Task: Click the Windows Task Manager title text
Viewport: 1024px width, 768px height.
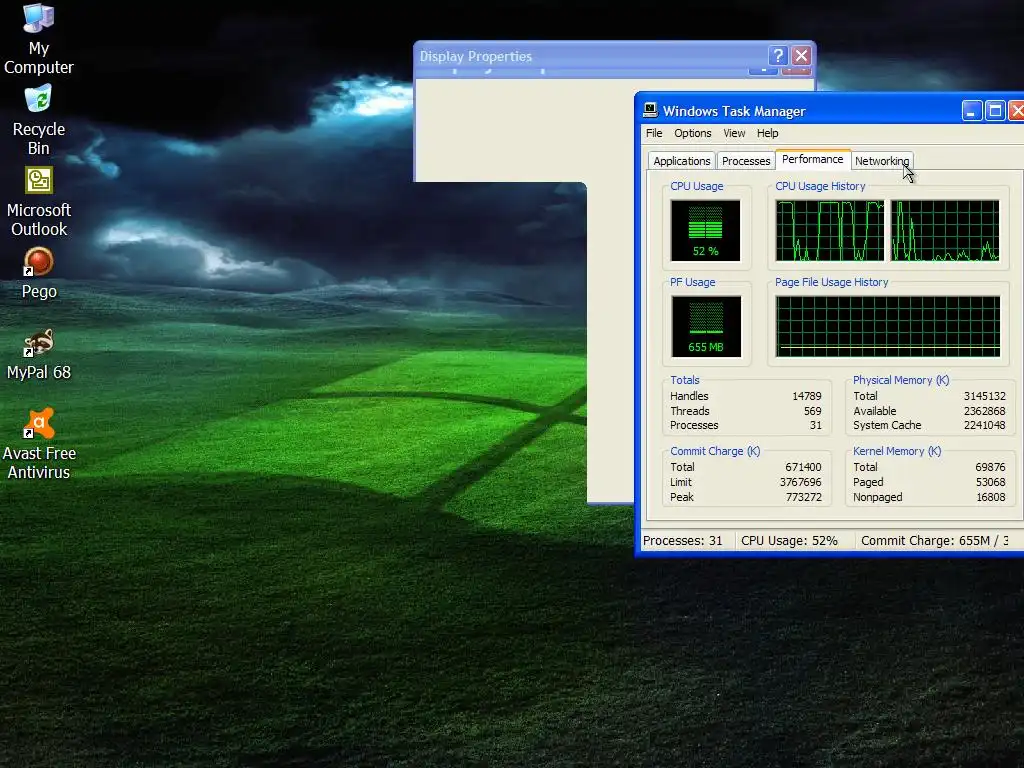Action: point(734,111)
